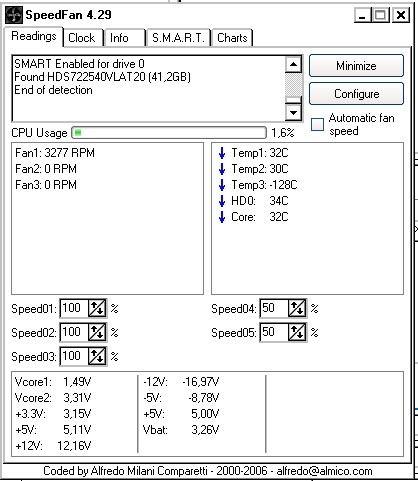Click the 1,6% CPU usage value
This screenshot has height=481, width=418.
pos(282,133)
